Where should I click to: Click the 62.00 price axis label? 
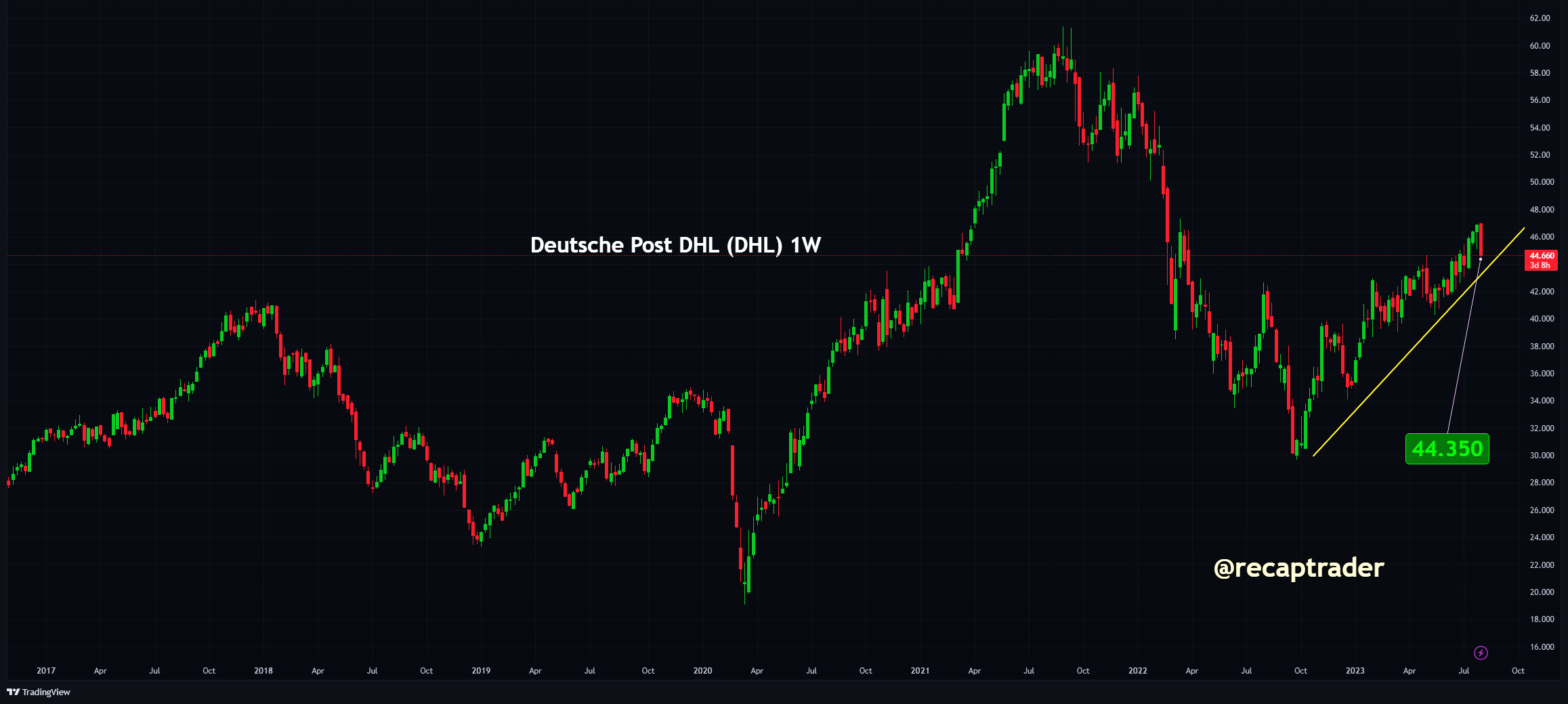pyautogui.click(x=1540, y=18)
